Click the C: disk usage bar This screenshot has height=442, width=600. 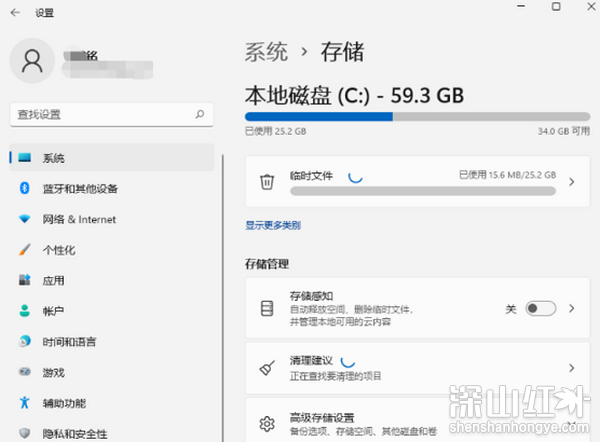[x=417, y=116]
